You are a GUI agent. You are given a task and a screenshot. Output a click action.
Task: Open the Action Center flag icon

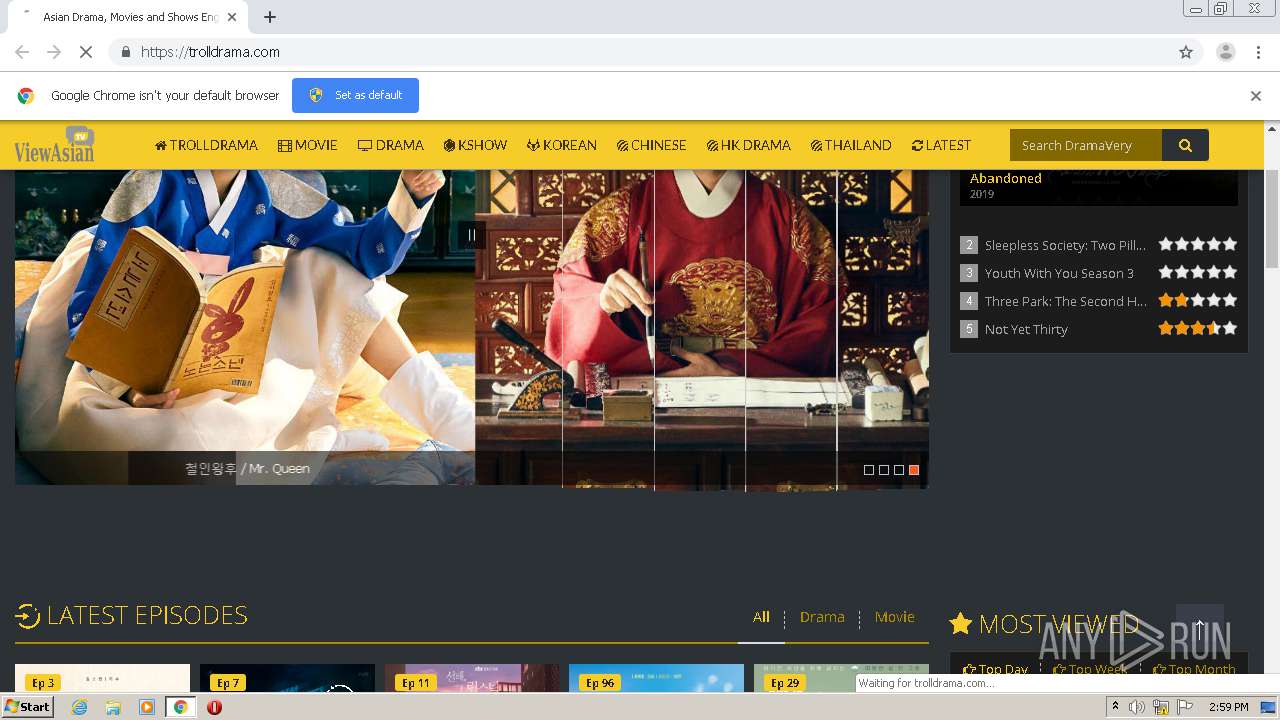[x=1185, y=707]
